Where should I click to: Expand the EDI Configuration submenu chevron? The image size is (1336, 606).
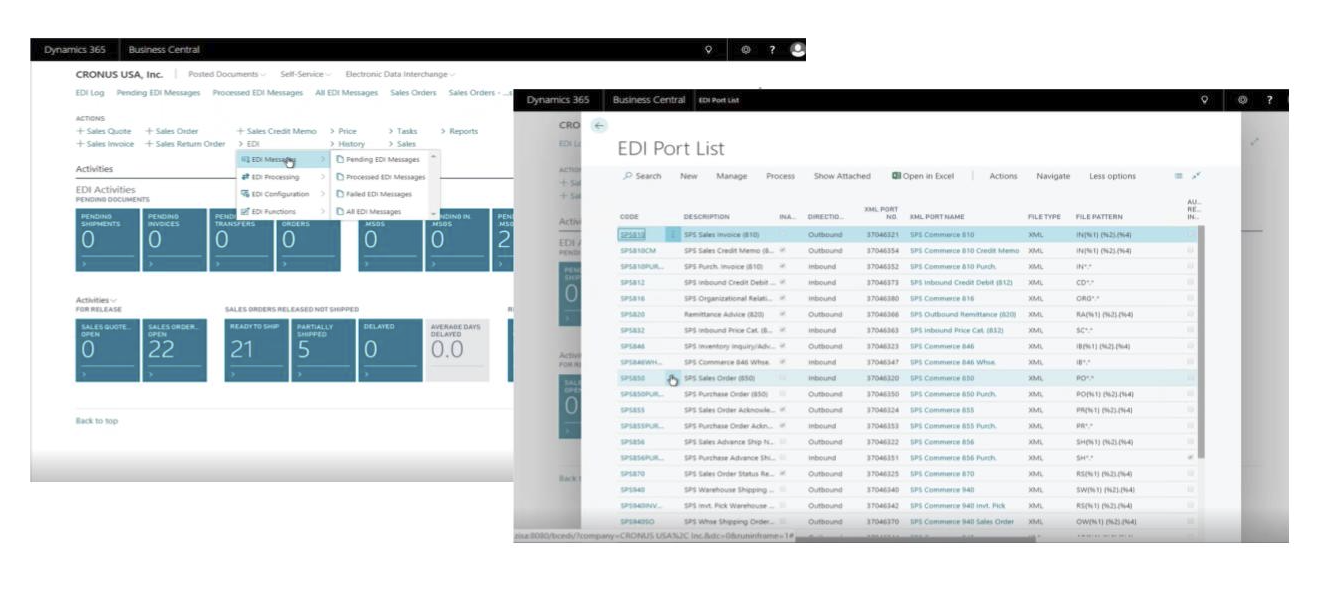[323, 193]
